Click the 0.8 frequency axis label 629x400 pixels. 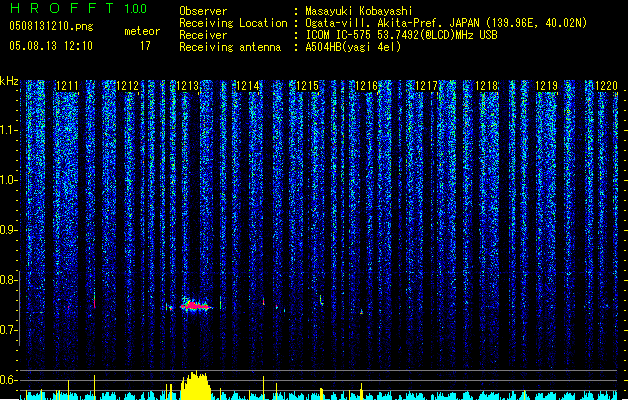click(8, 280)
